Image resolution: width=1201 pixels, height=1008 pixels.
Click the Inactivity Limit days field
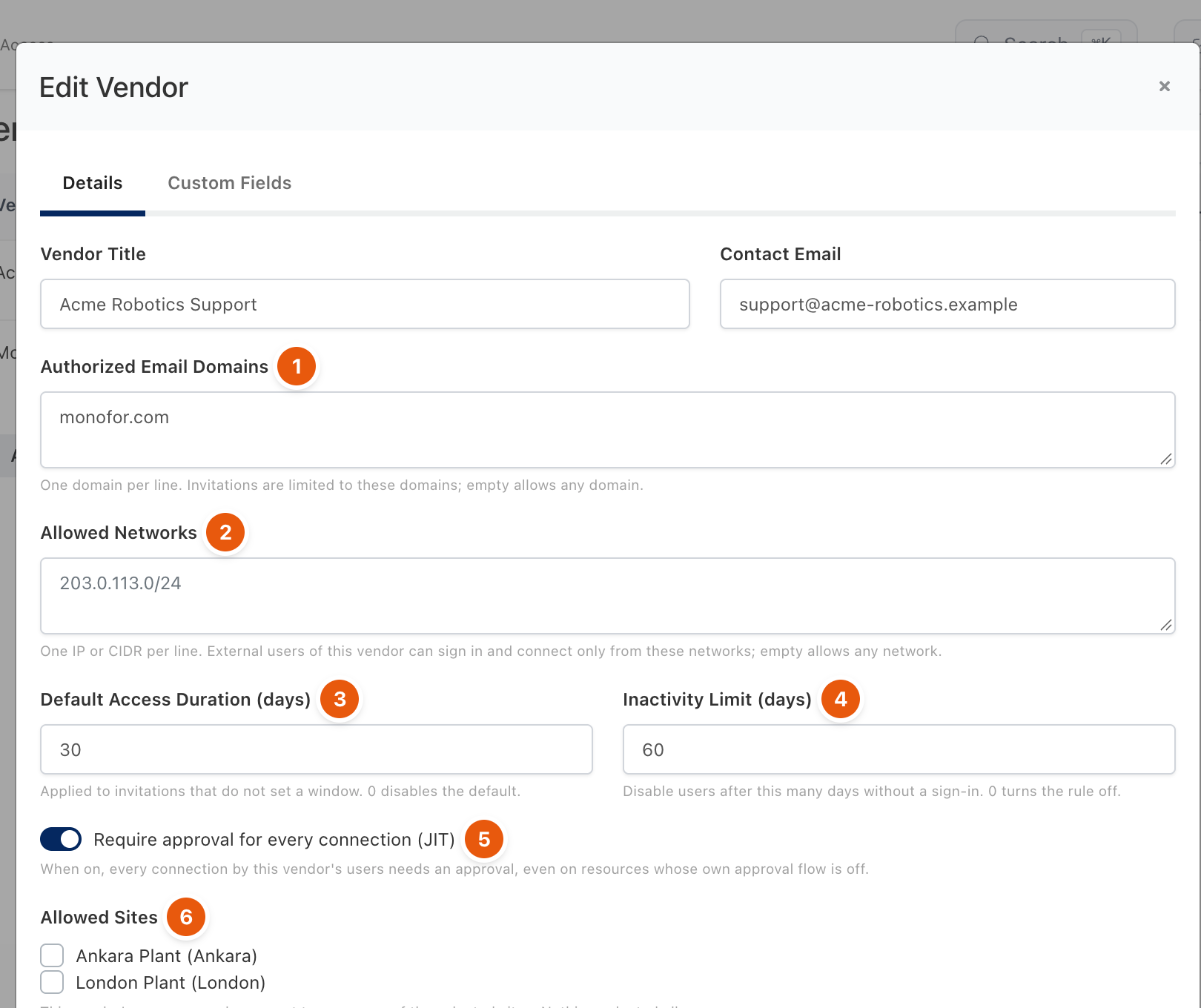point(899,749)
